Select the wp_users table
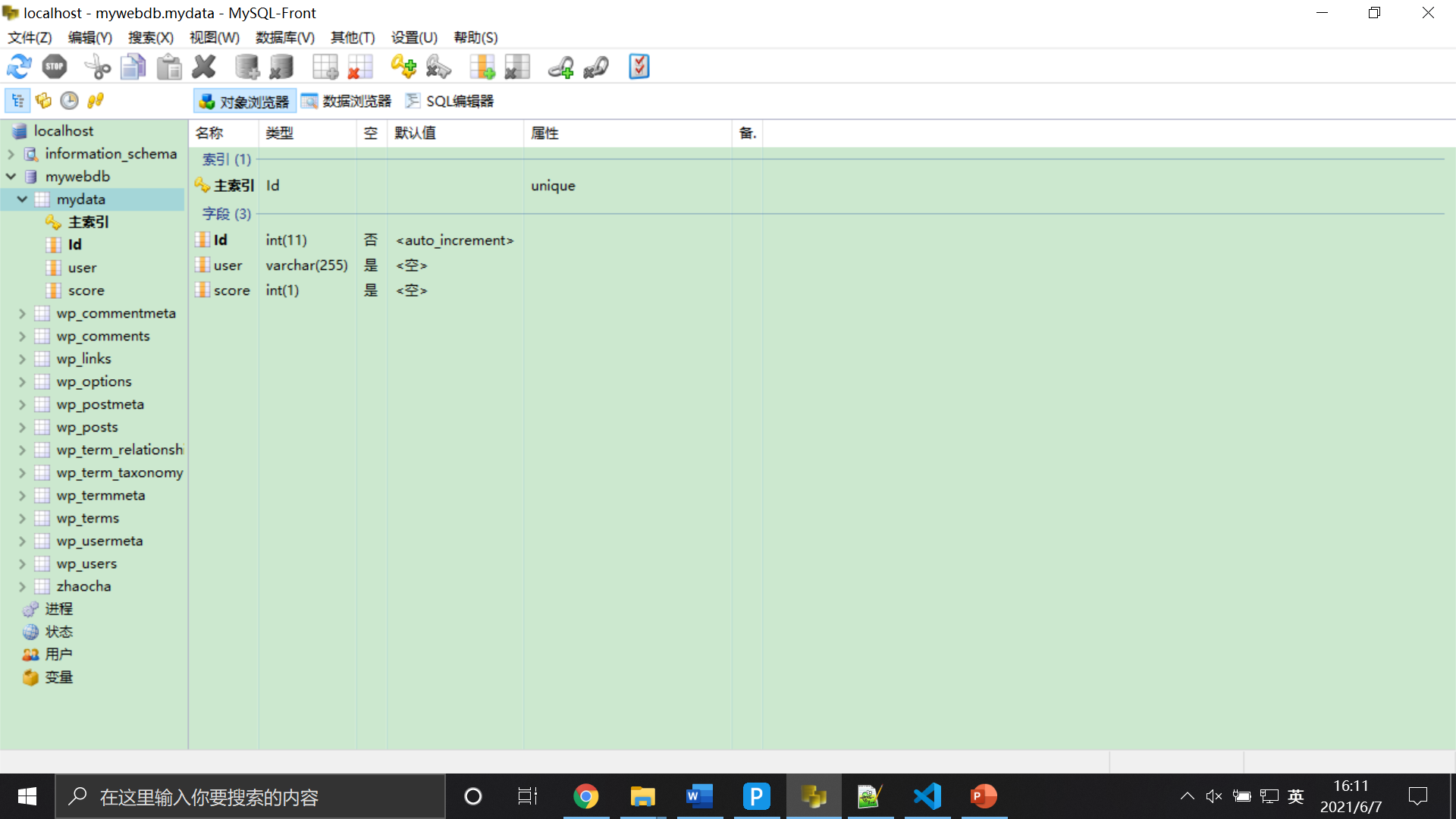This screenshot has height=819, width=1456. [x=86, y=563]
